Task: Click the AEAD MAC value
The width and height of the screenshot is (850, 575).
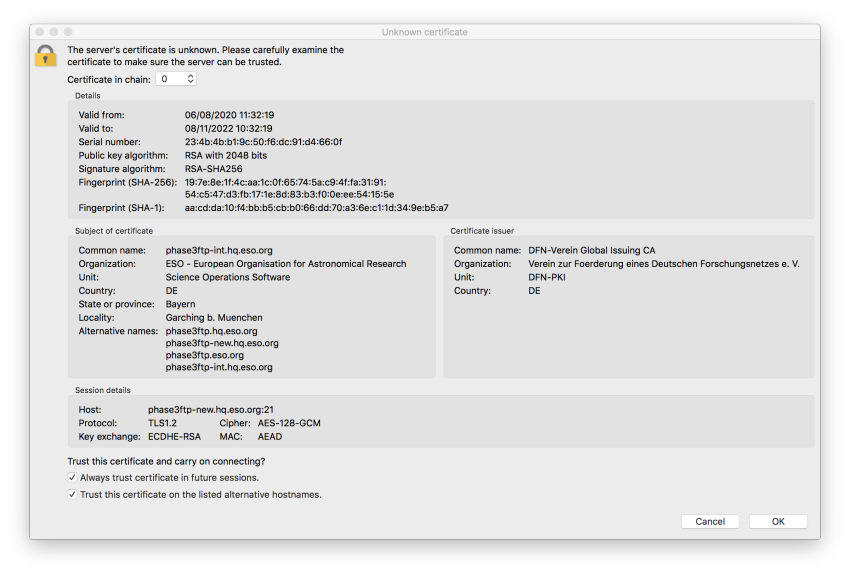Action: [x=270, y=437]
